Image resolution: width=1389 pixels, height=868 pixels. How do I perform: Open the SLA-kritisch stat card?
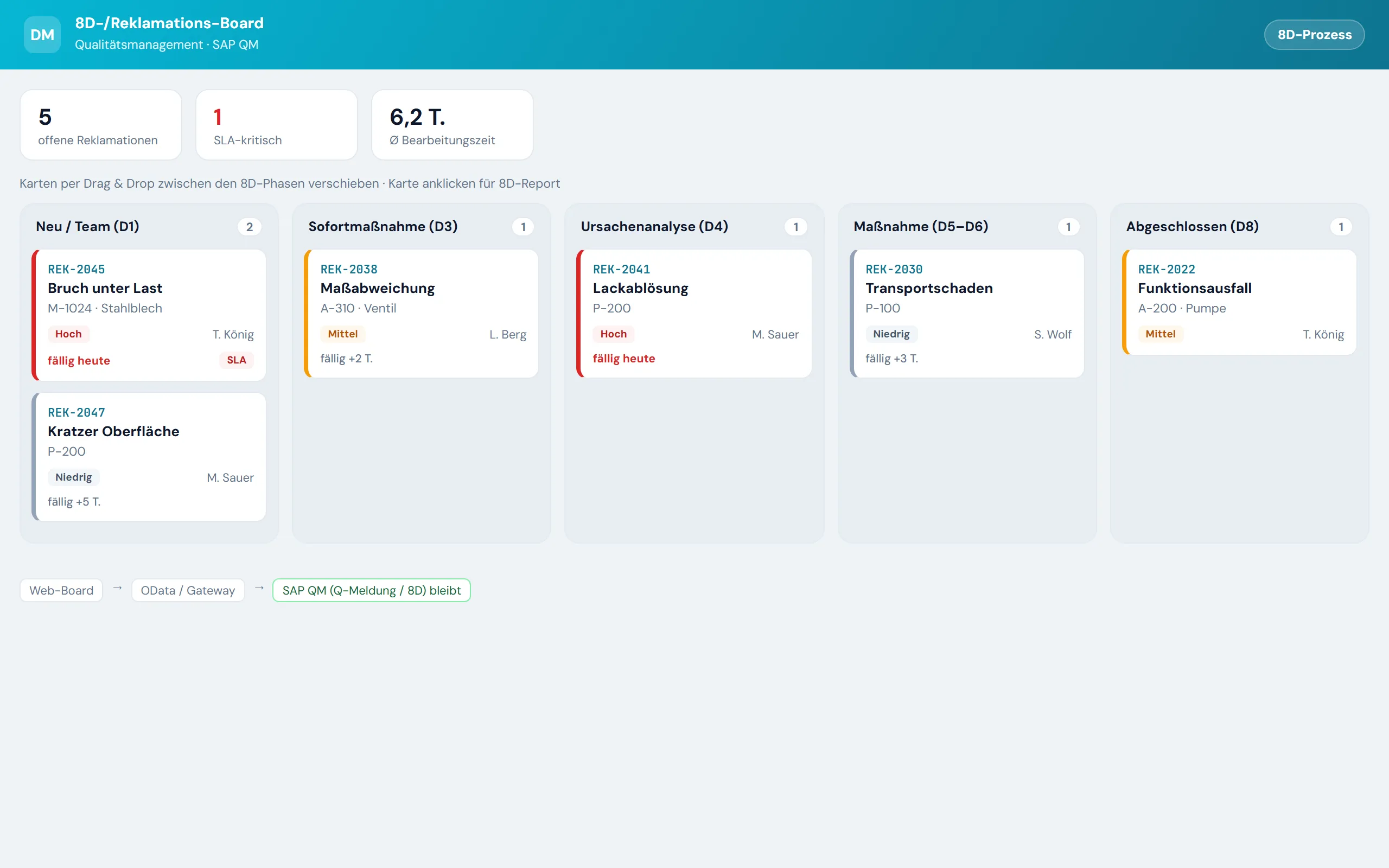[x=277, y=125]
